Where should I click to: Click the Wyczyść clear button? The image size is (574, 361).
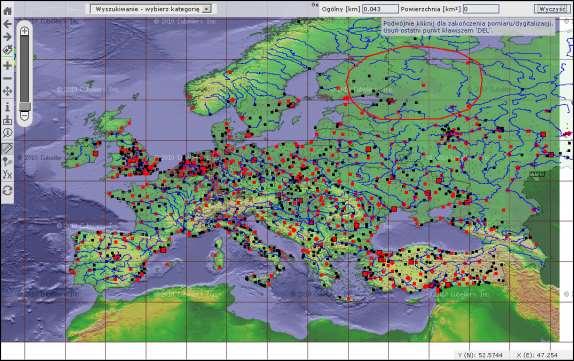[x=551, y=9]
